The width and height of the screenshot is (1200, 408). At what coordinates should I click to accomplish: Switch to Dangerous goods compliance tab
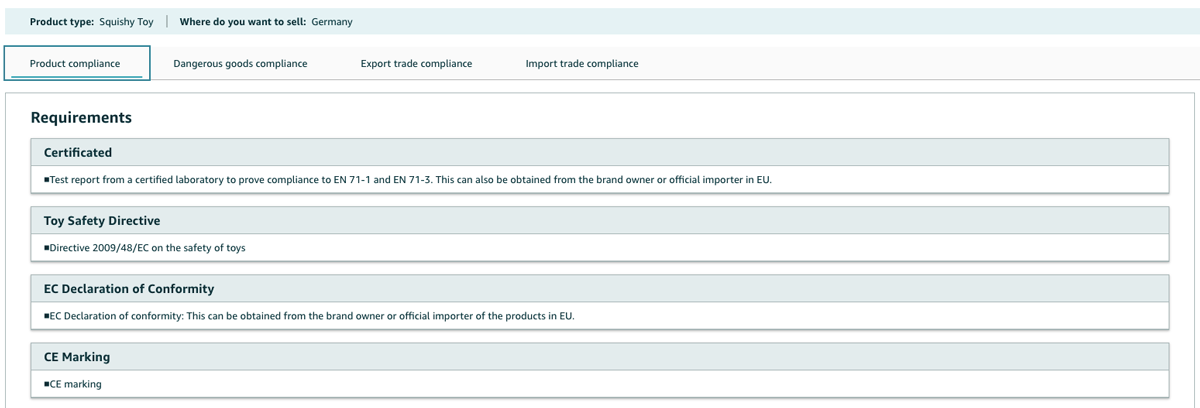tap(240, 63)
